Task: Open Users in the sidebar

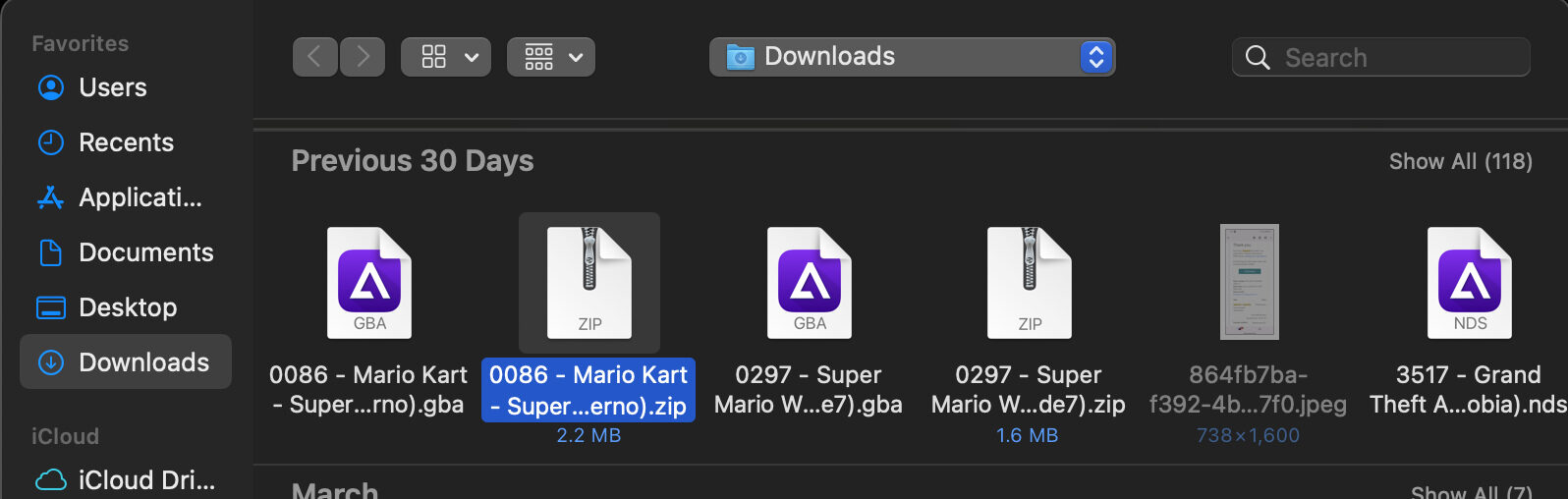Action: click(112, 87)
